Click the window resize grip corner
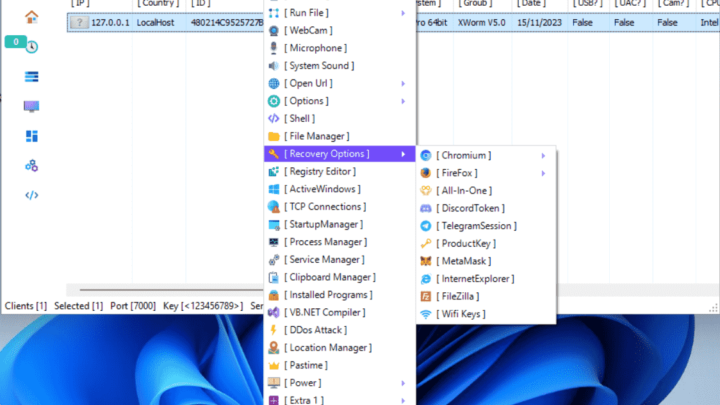This screenshot has height=405, width=720. click(713, 309)
